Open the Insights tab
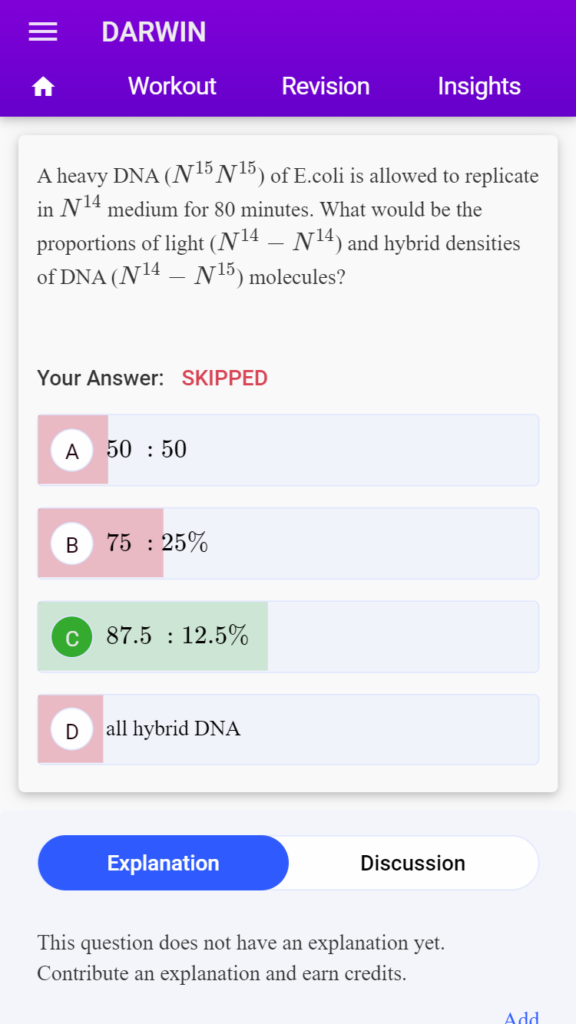Viewport: 576px width, 1024px height. [x=479, y=86]
